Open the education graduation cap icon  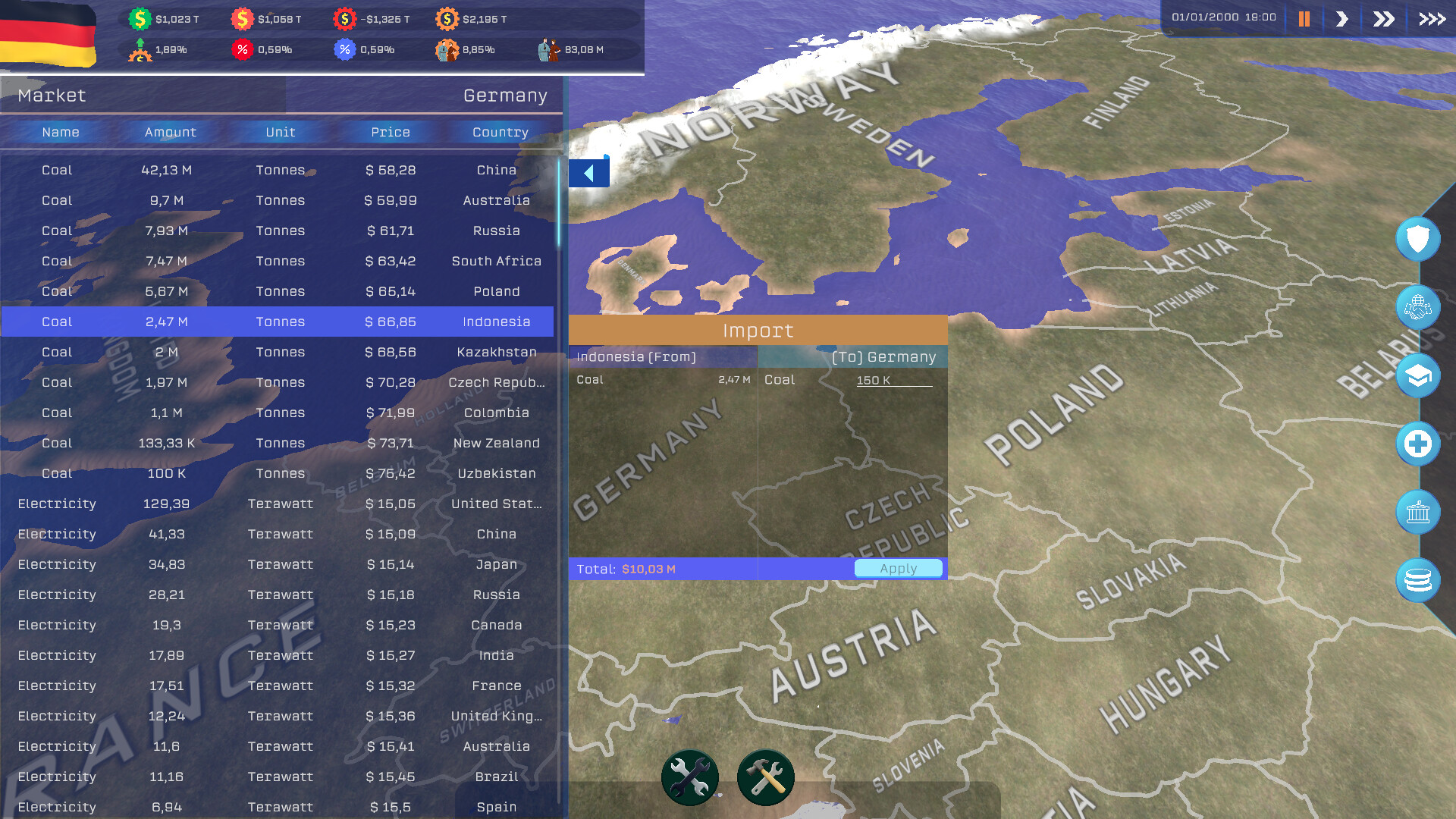coord(1417,376)
